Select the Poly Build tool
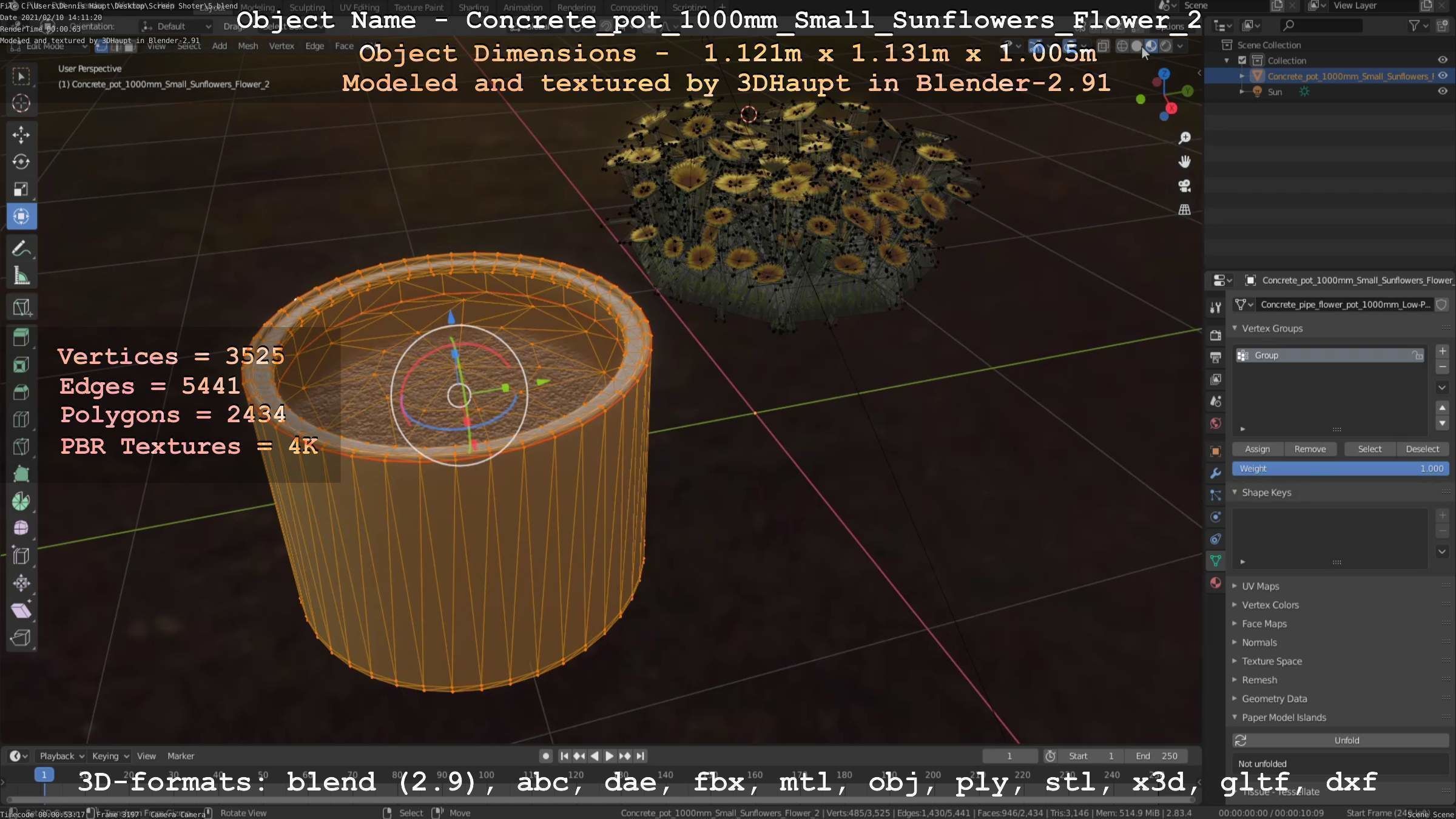 pyautogui.click(x=21, y=474)
